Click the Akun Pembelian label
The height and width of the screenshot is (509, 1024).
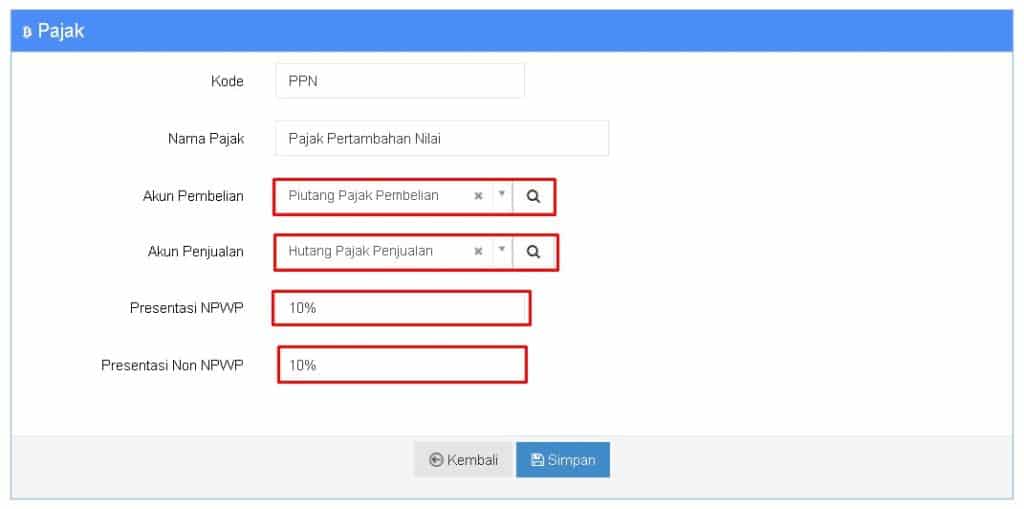pos(193,196)
